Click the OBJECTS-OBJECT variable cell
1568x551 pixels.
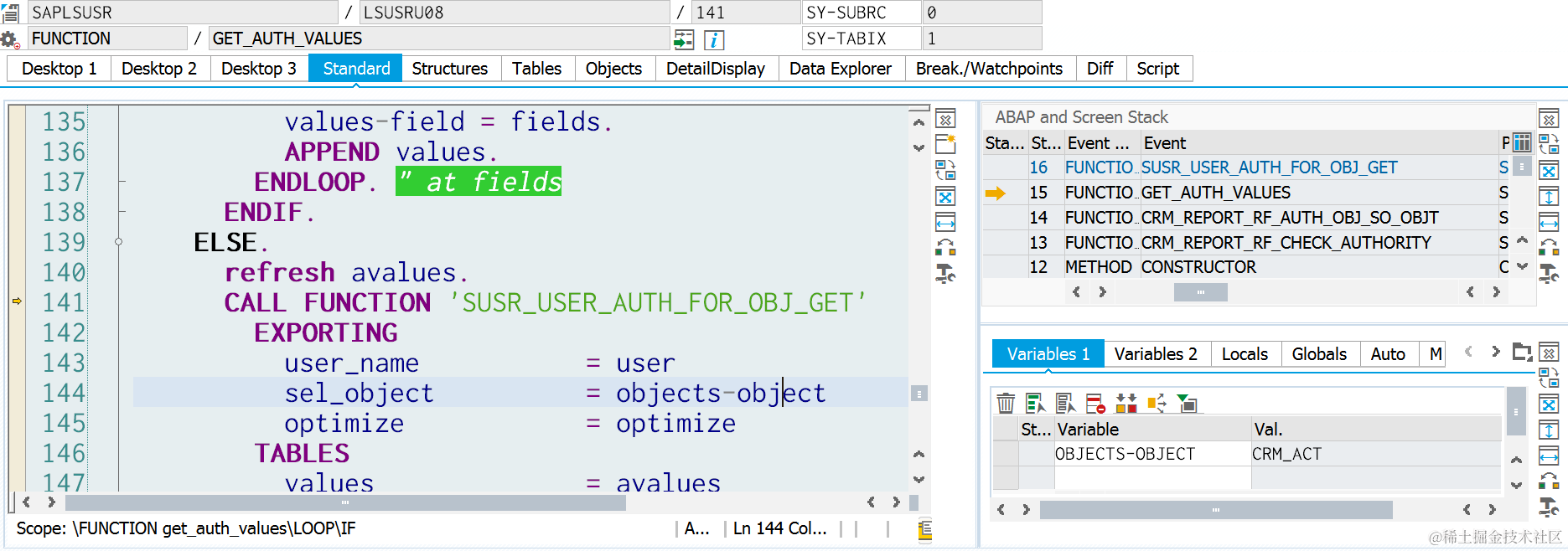(1152, 454)
